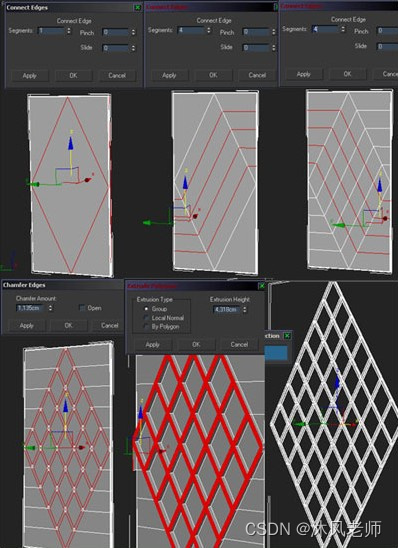
Task: Click Slide spinner in middle Connect Edges dialog
Action: click(274, 47)
